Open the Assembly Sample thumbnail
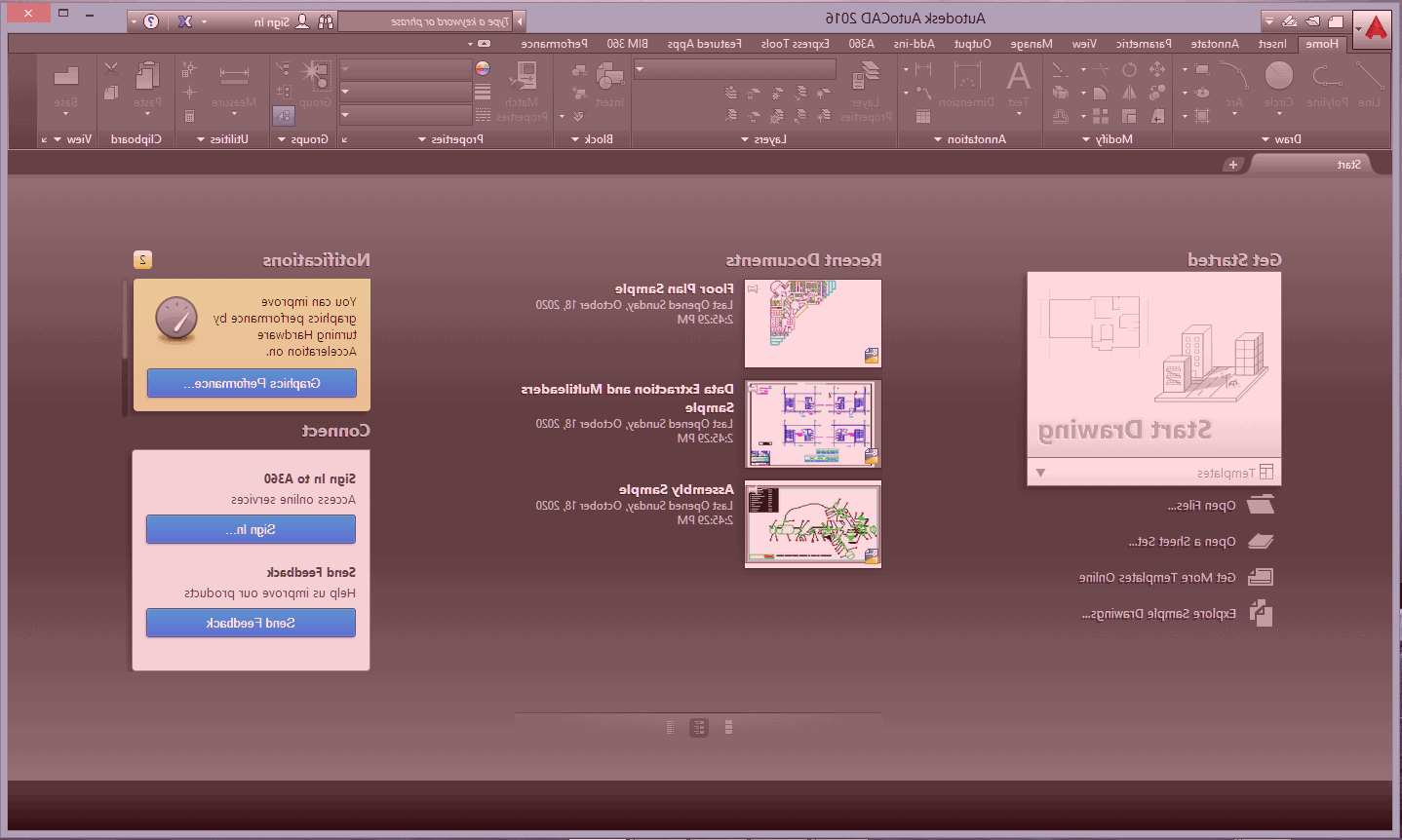Screen dimensions: 1402x840 813,524
